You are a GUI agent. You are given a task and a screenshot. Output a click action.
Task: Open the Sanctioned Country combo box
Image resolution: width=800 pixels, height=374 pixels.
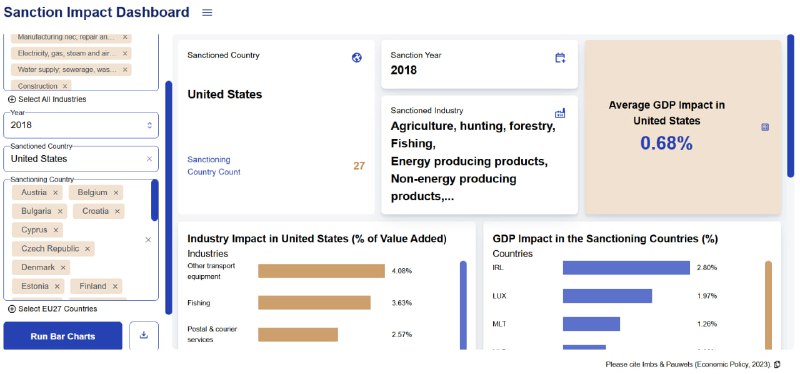[x=81, y=159]
